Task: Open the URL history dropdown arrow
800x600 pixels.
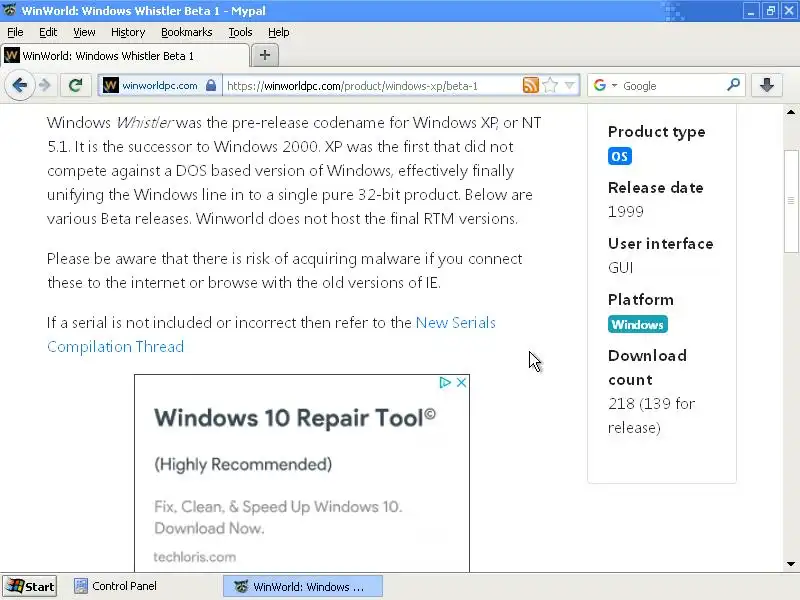Action: [570, 85]
